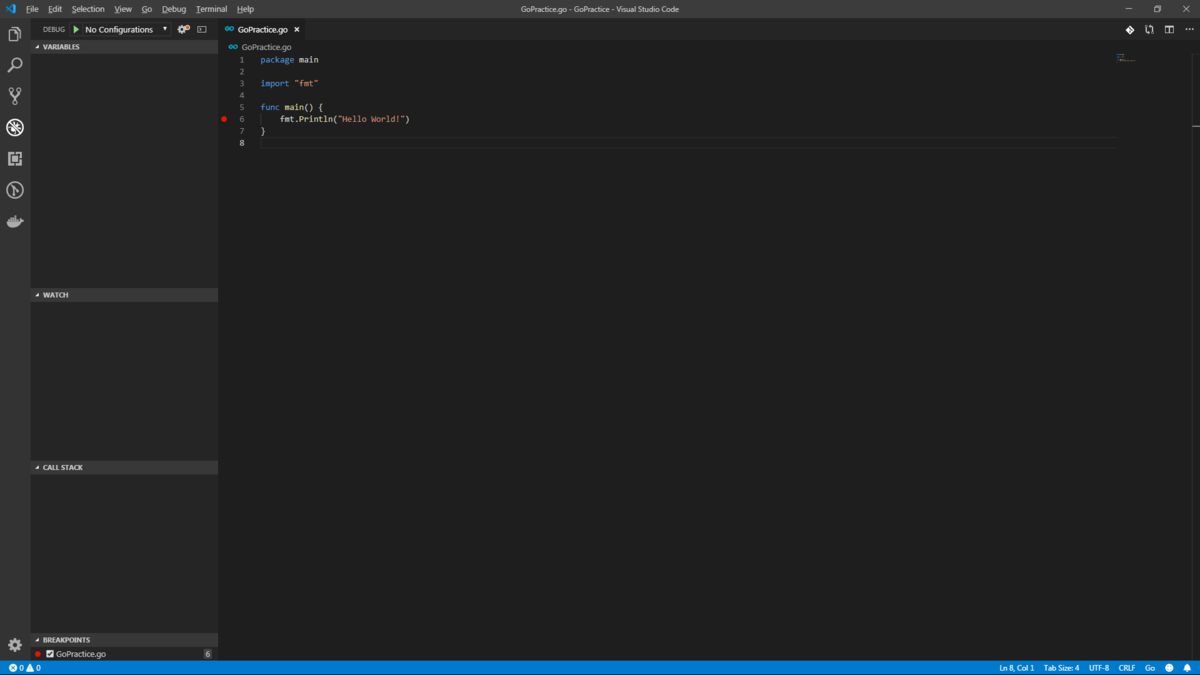Click the git file history diamond icon

click(1130, 30)
